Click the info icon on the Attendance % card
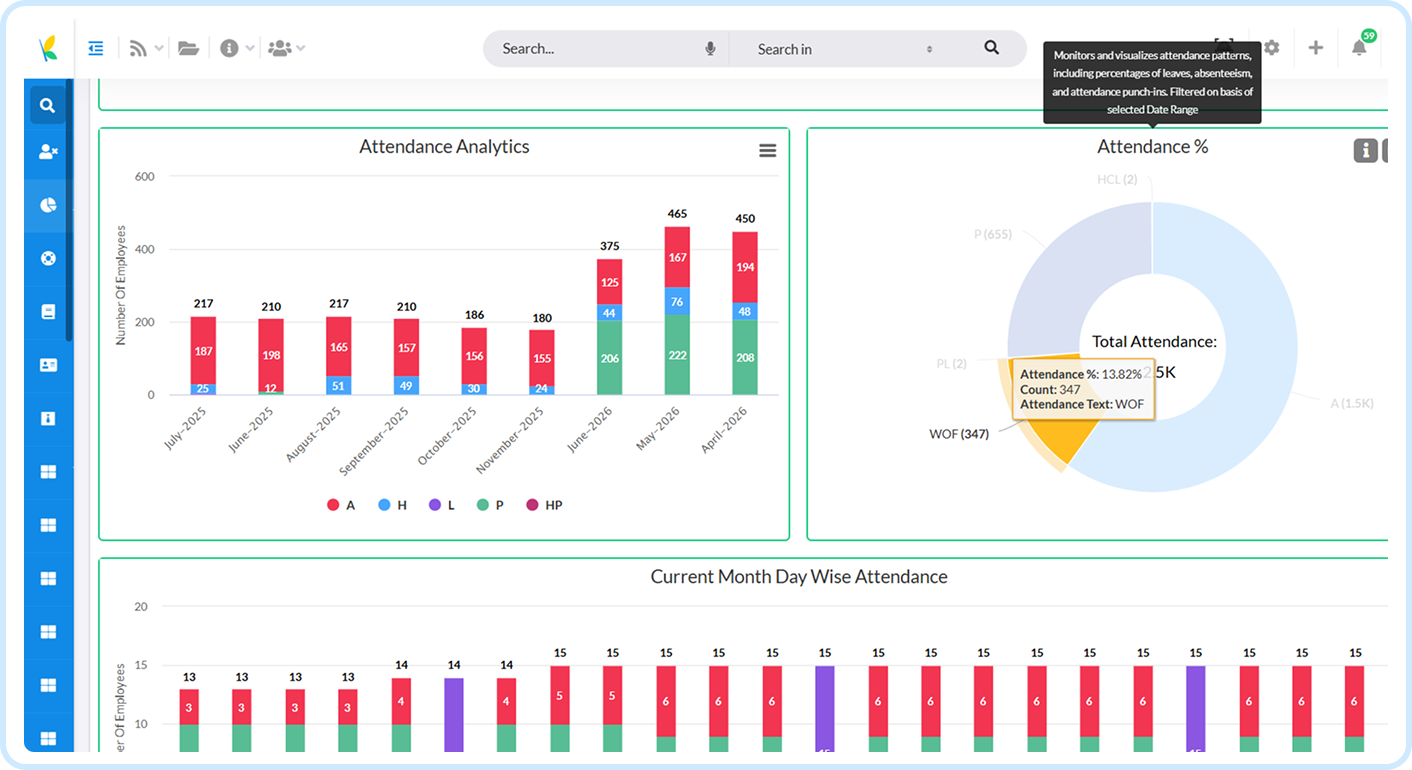 (x=1365, y=150)
